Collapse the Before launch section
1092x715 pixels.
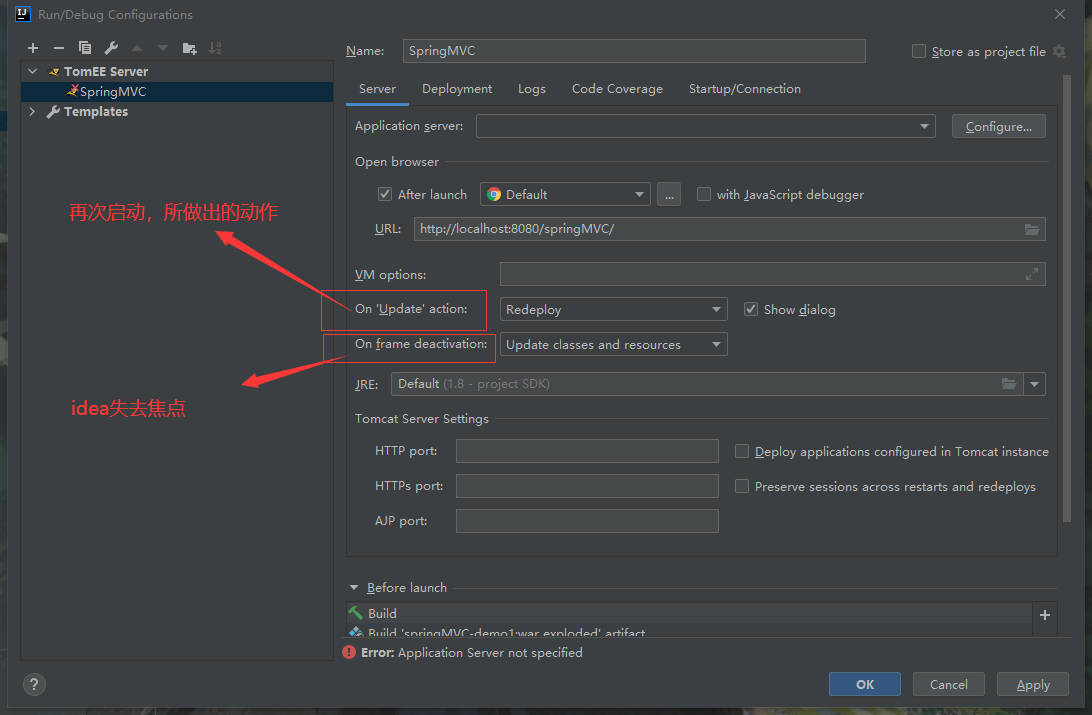[354, 588]
